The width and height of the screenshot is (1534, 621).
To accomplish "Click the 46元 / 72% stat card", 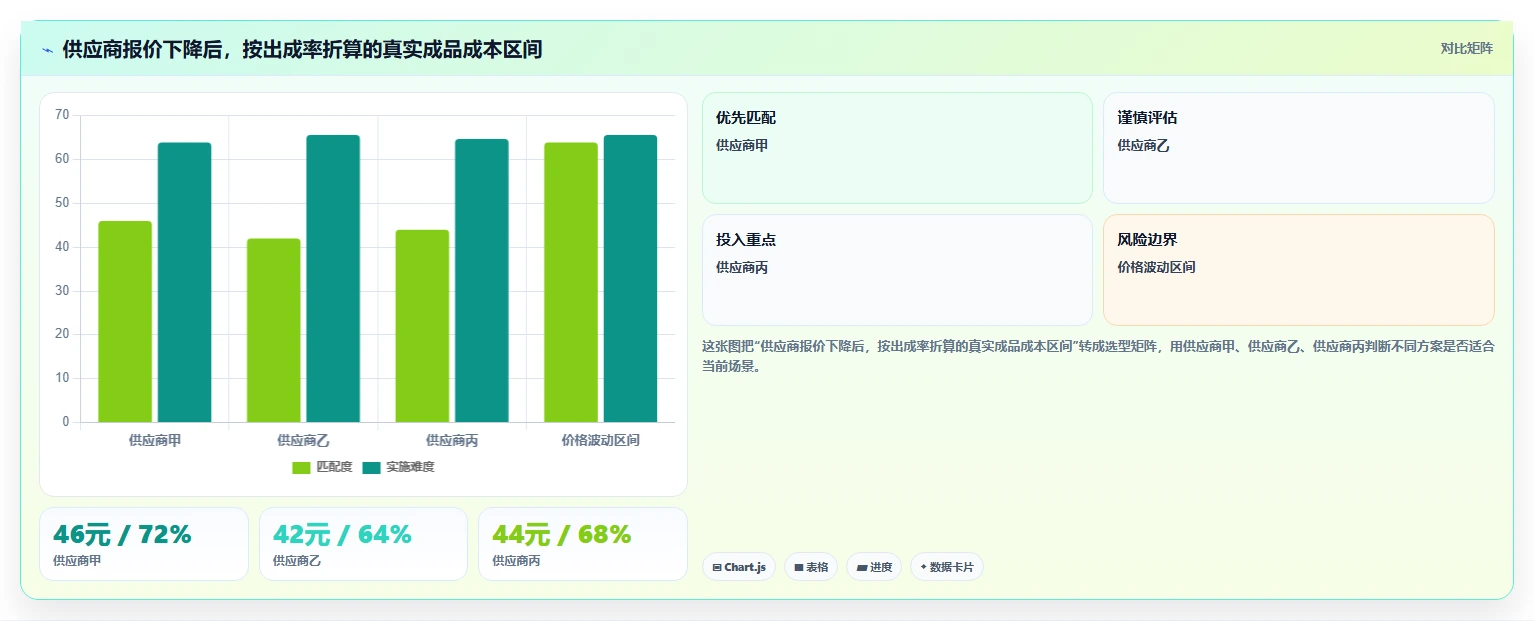I will [144, 544].
